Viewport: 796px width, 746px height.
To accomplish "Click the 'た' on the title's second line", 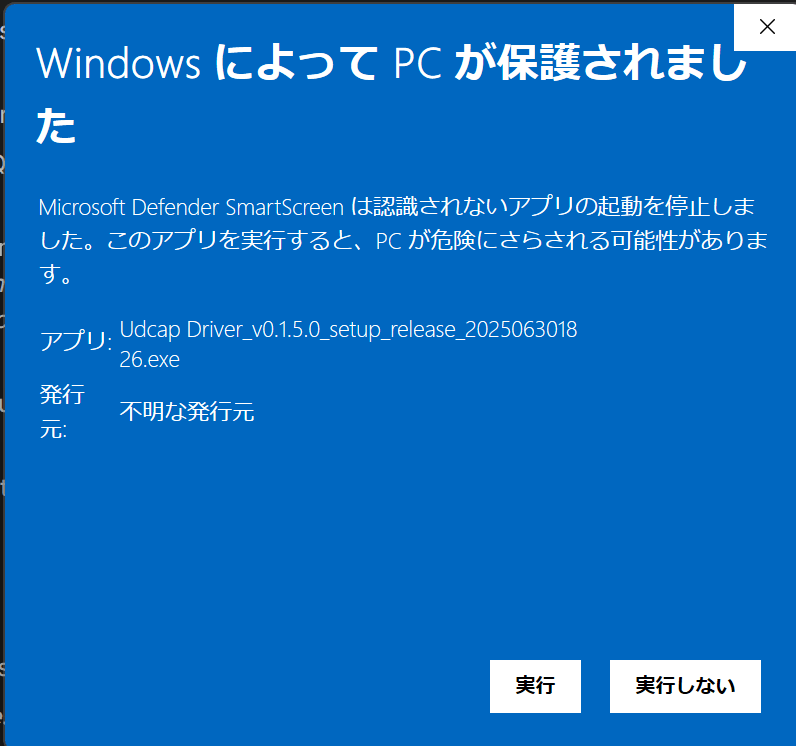I will click(x=56, y=126).
